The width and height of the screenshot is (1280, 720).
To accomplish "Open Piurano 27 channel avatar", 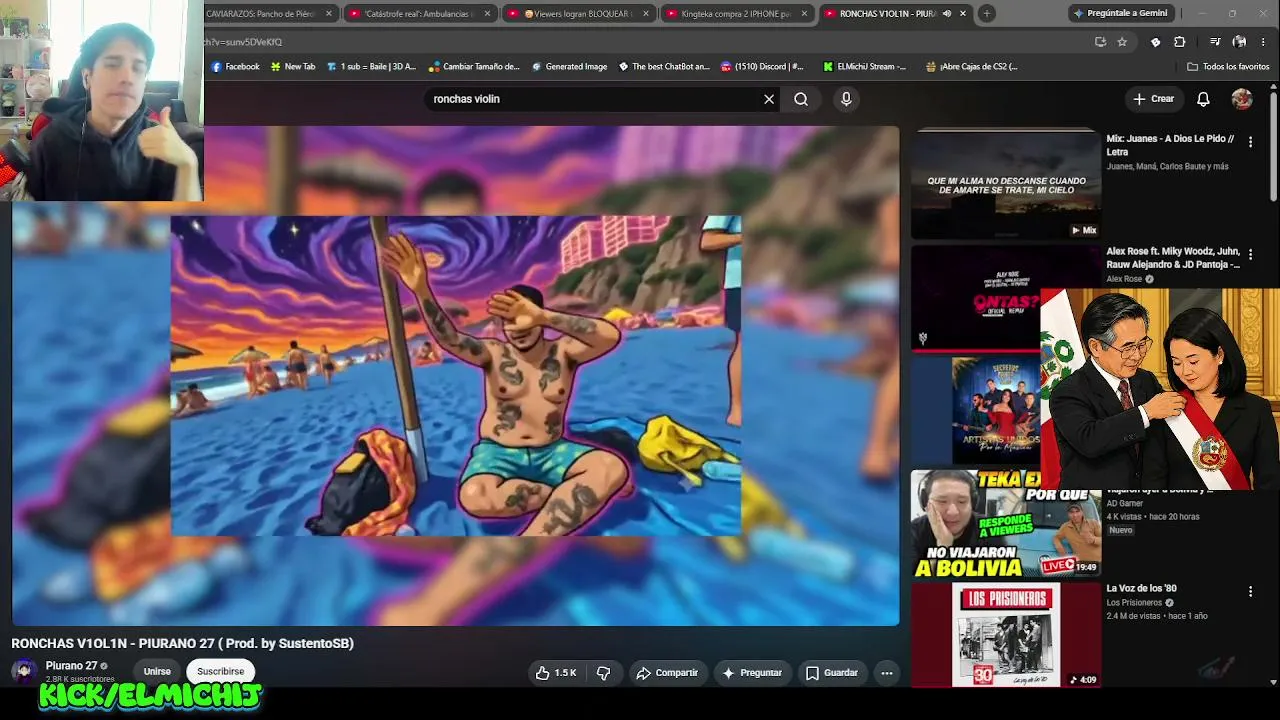I will pos(24,671).
